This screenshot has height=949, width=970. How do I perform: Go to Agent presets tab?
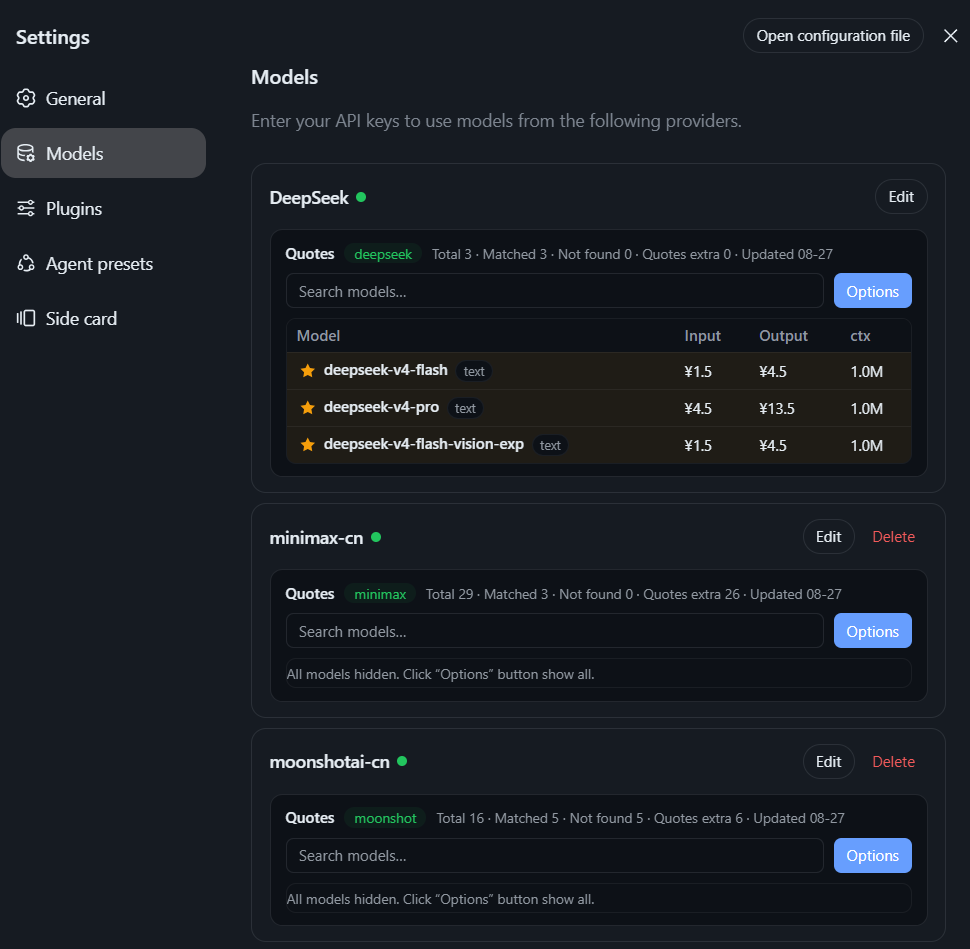tap(103, 264)
